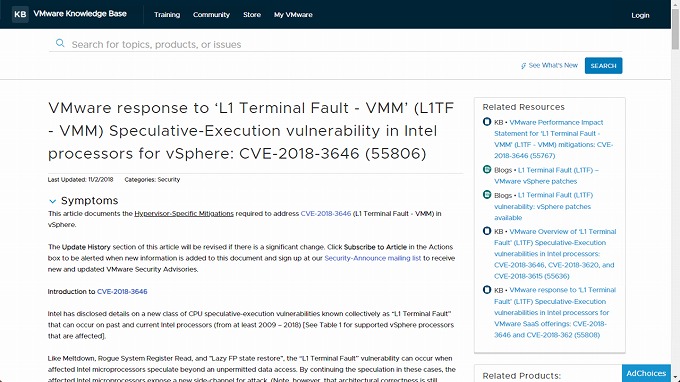Open the Security-Announce mailing list link
Screen dimensions: 680x382
pos(373,258)
